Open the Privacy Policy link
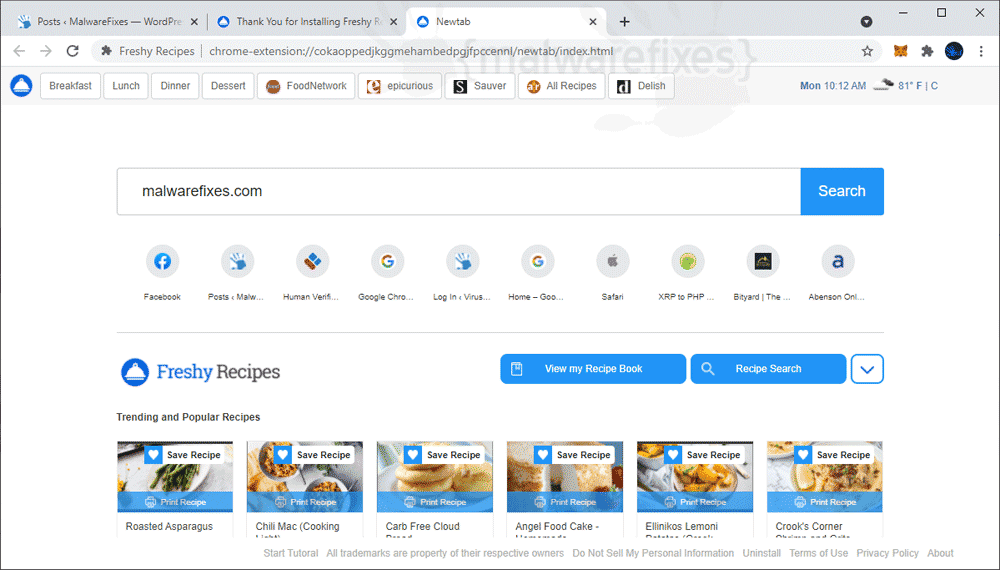The image size is (1000, 570). point(887,553)
